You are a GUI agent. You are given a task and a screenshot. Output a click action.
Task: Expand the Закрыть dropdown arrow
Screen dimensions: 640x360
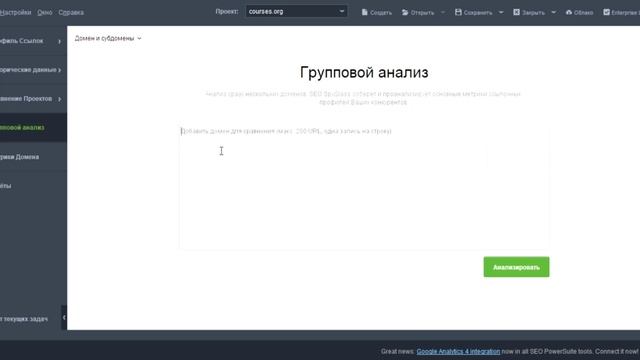[x=553, y=12]
